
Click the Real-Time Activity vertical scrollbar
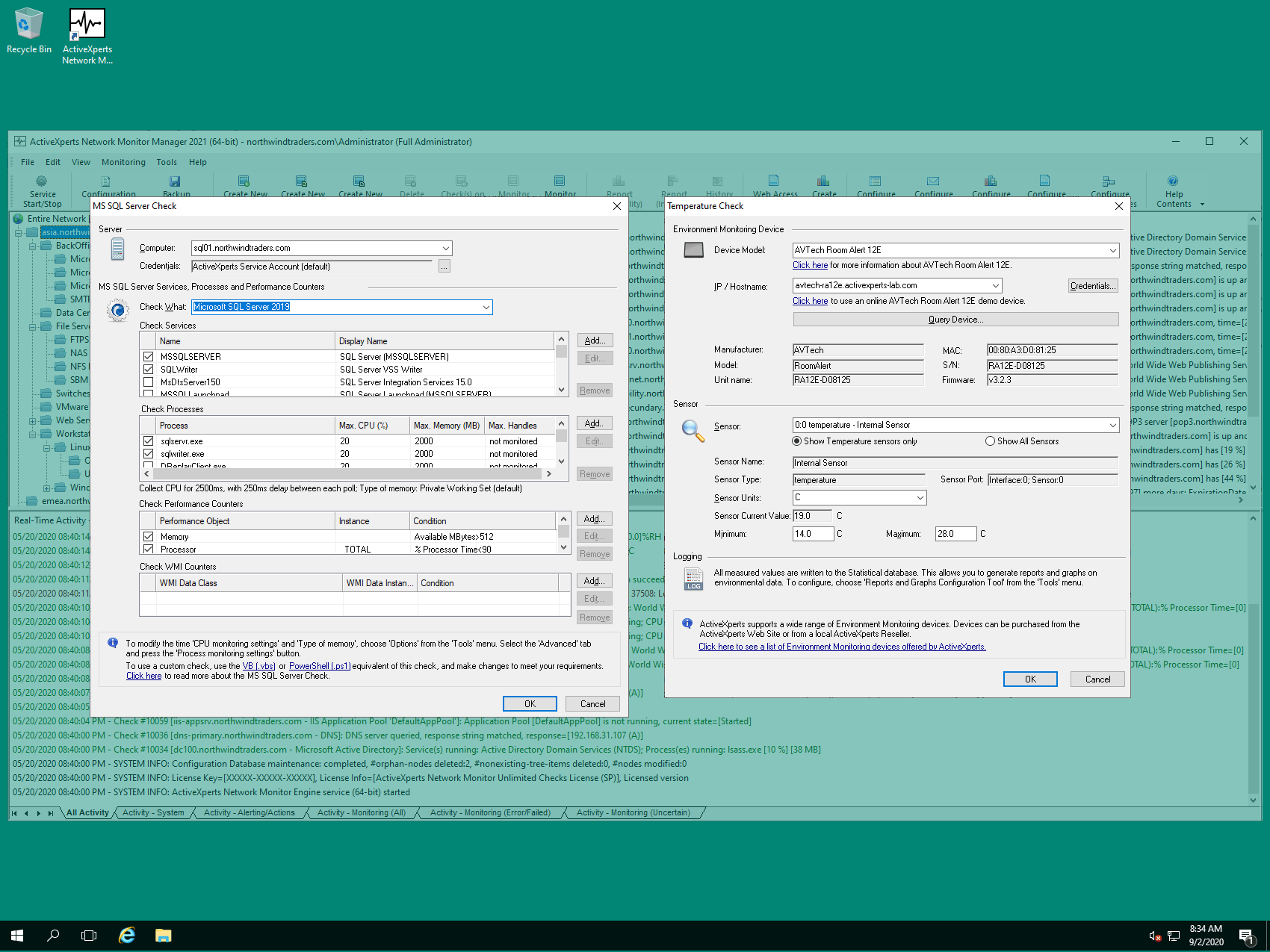tap(1254, 659)
